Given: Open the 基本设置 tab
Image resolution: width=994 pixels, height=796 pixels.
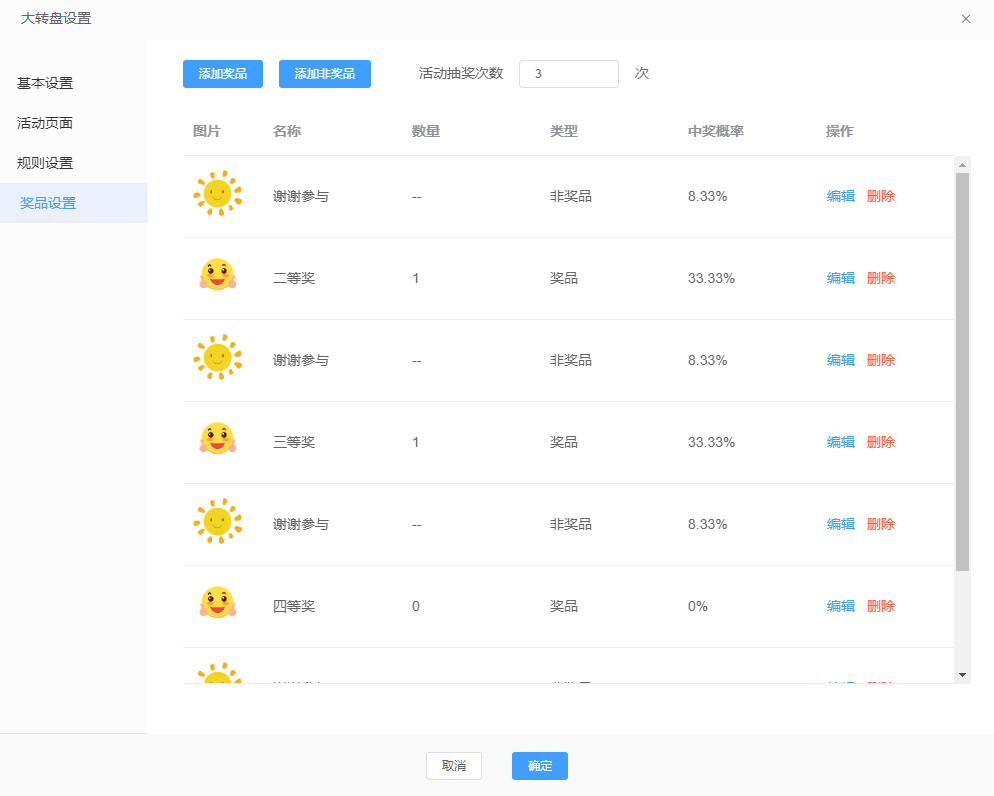Looking at the screenshot, I should point(45,83).
